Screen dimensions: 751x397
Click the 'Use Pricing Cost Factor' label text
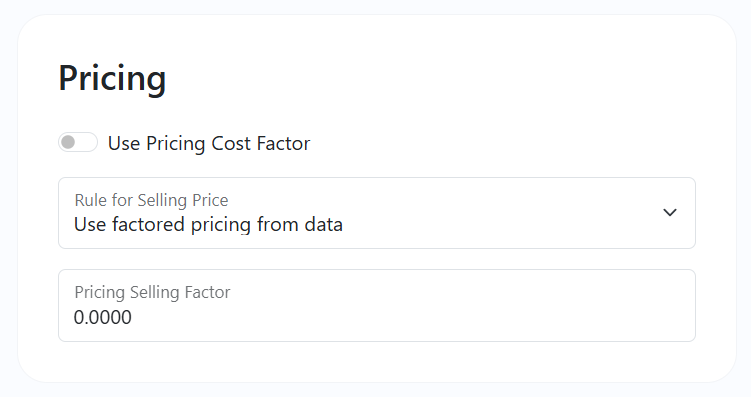pos(209,143)
